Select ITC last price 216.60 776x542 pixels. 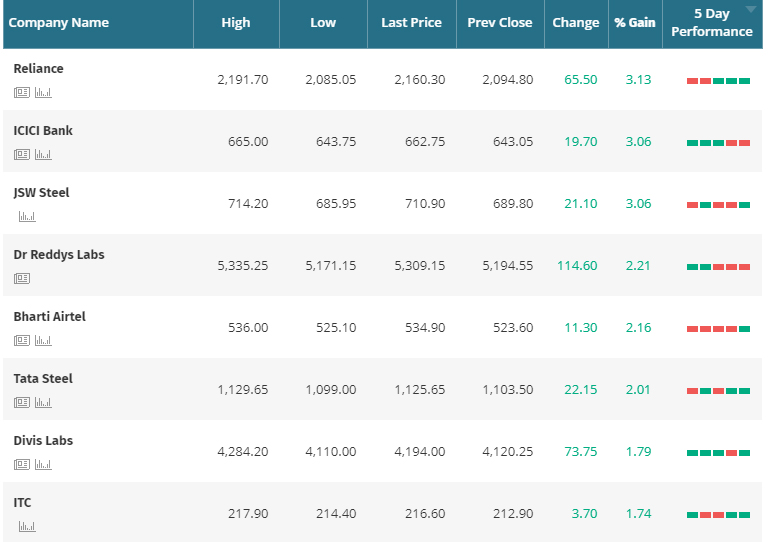click(x=425, y=514)
